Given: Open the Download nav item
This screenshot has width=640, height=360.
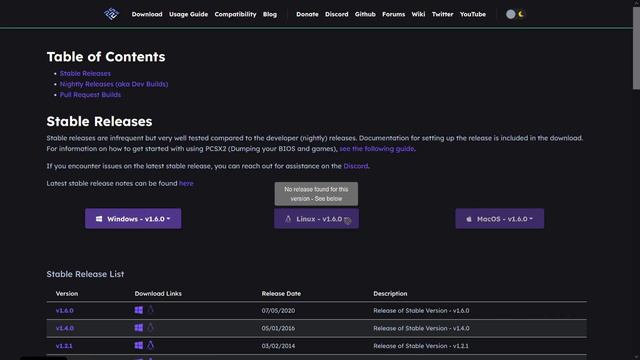Looking at the screenshot, I should coord(147,14).
